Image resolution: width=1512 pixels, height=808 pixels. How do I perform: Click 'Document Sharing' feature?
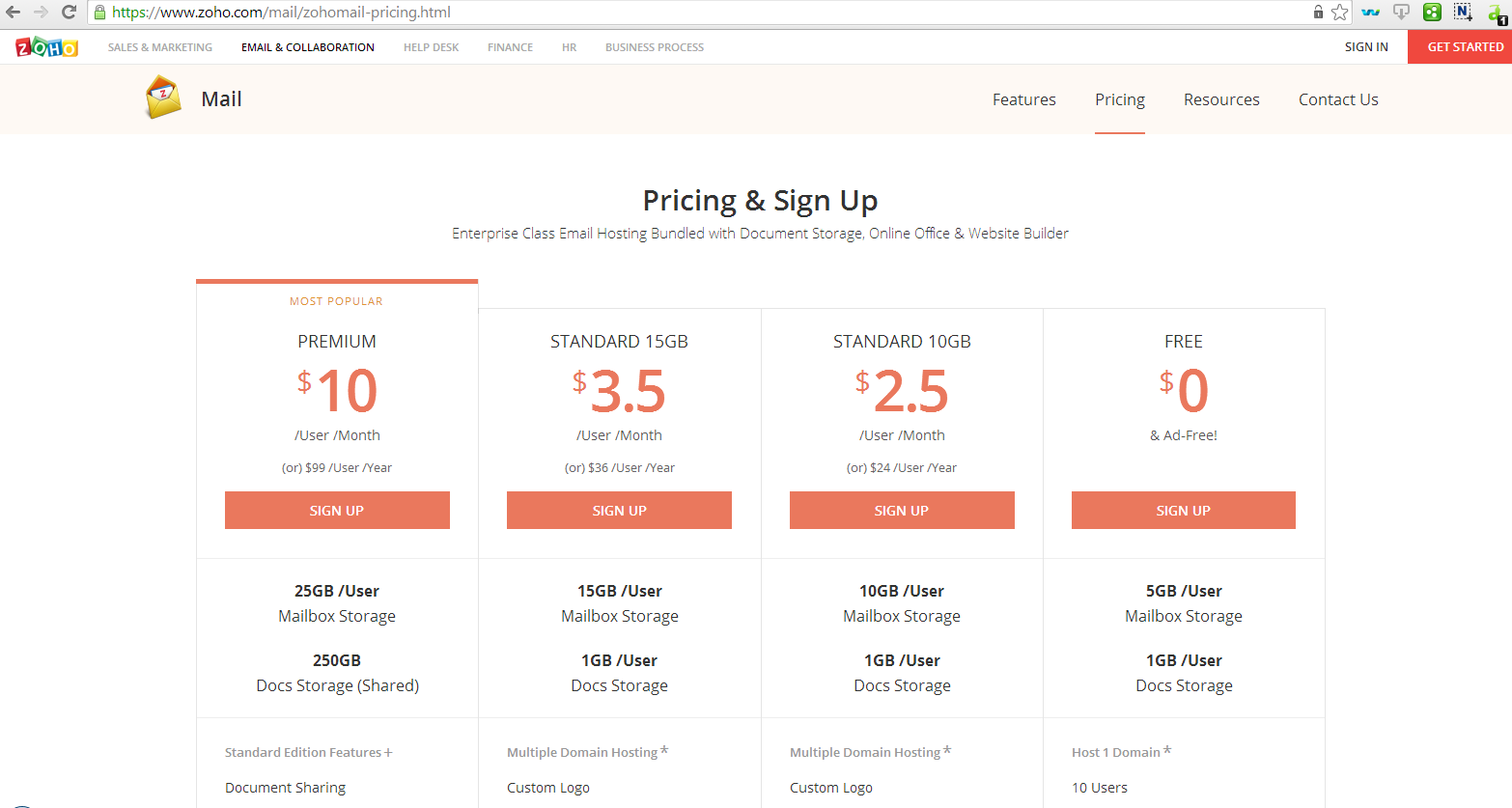[286, 788]
